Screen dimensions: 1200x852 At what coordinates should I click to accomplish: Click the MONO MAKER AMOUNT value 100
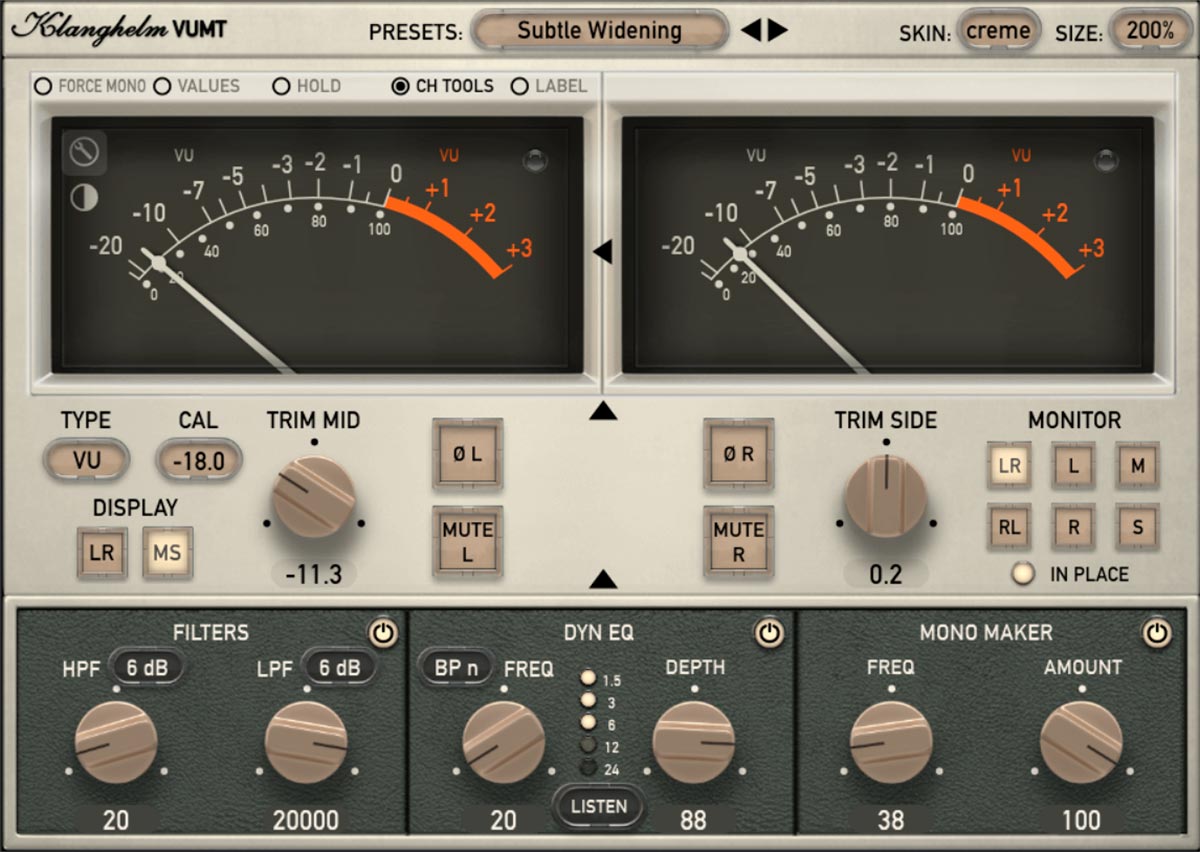[x=1081, y=820]
